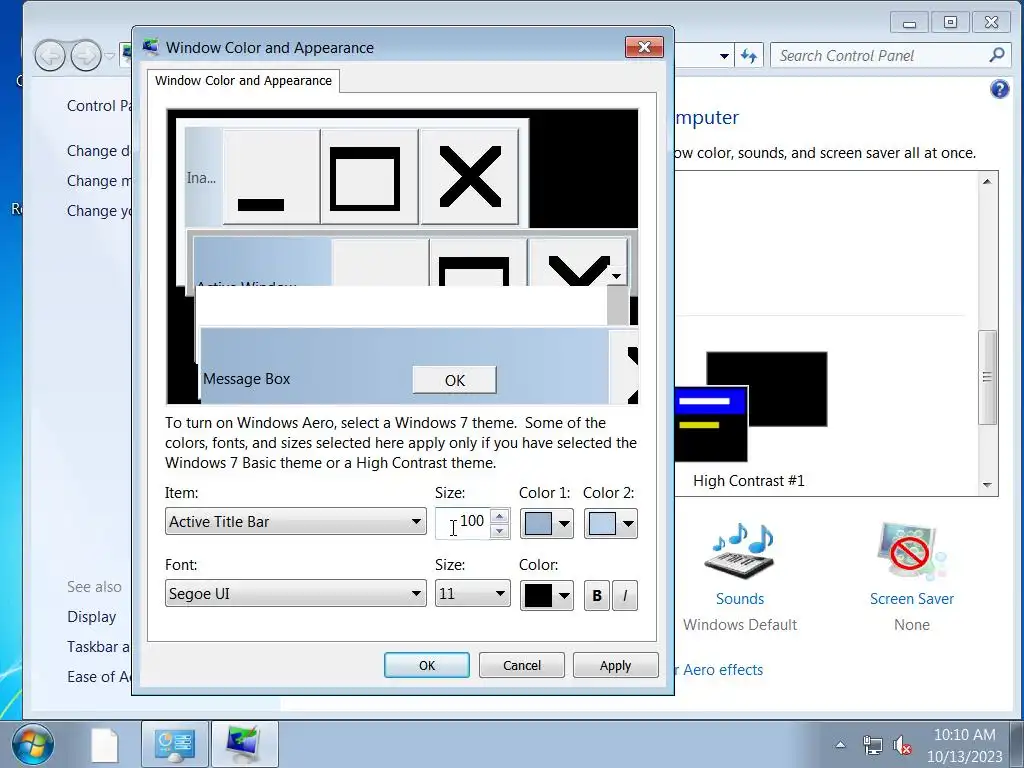Click the Control Panel Home sidebar link
1024x768 pixels.
(99, 106)
